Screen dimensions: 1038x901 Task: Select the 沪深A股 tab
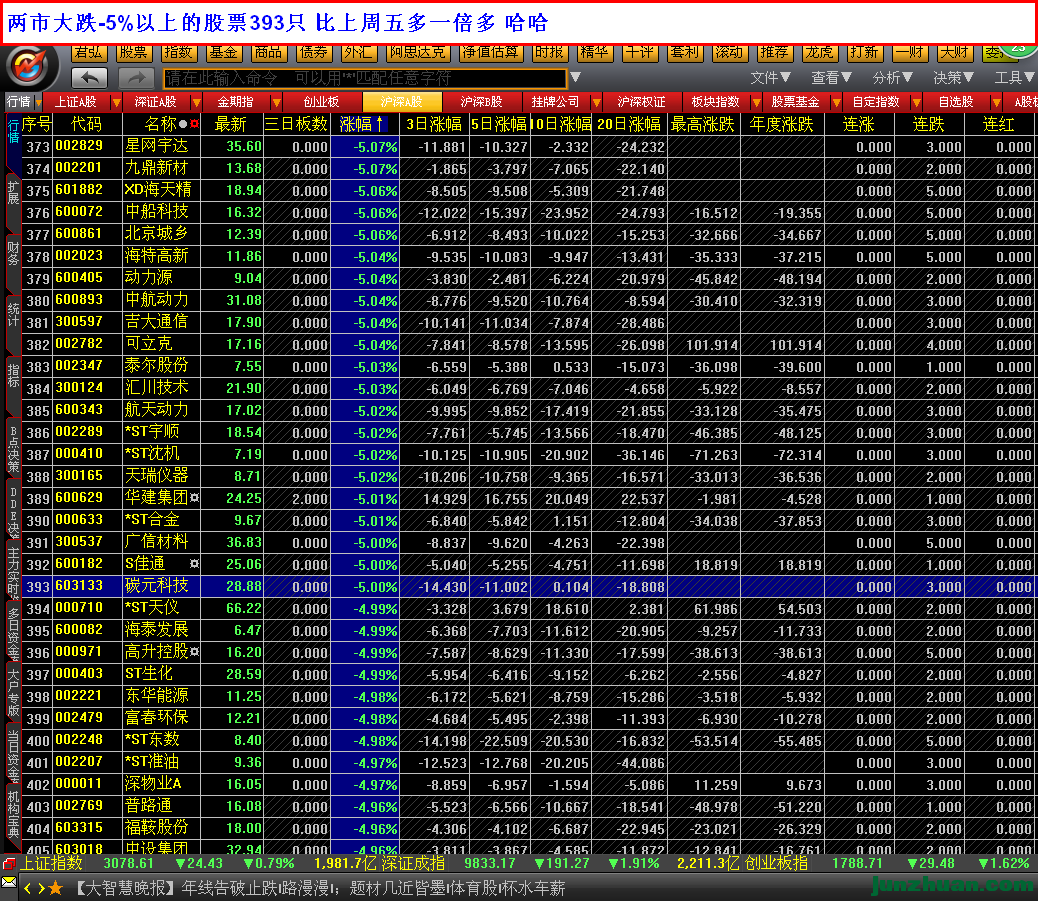(x=402, y=102)
